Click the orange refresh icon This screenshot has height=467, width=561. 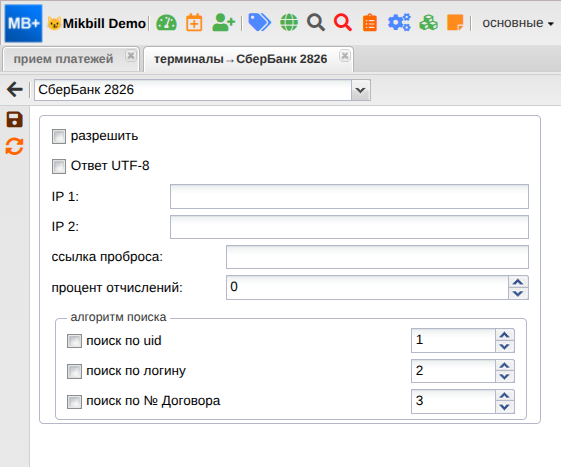tap(14, 147)
